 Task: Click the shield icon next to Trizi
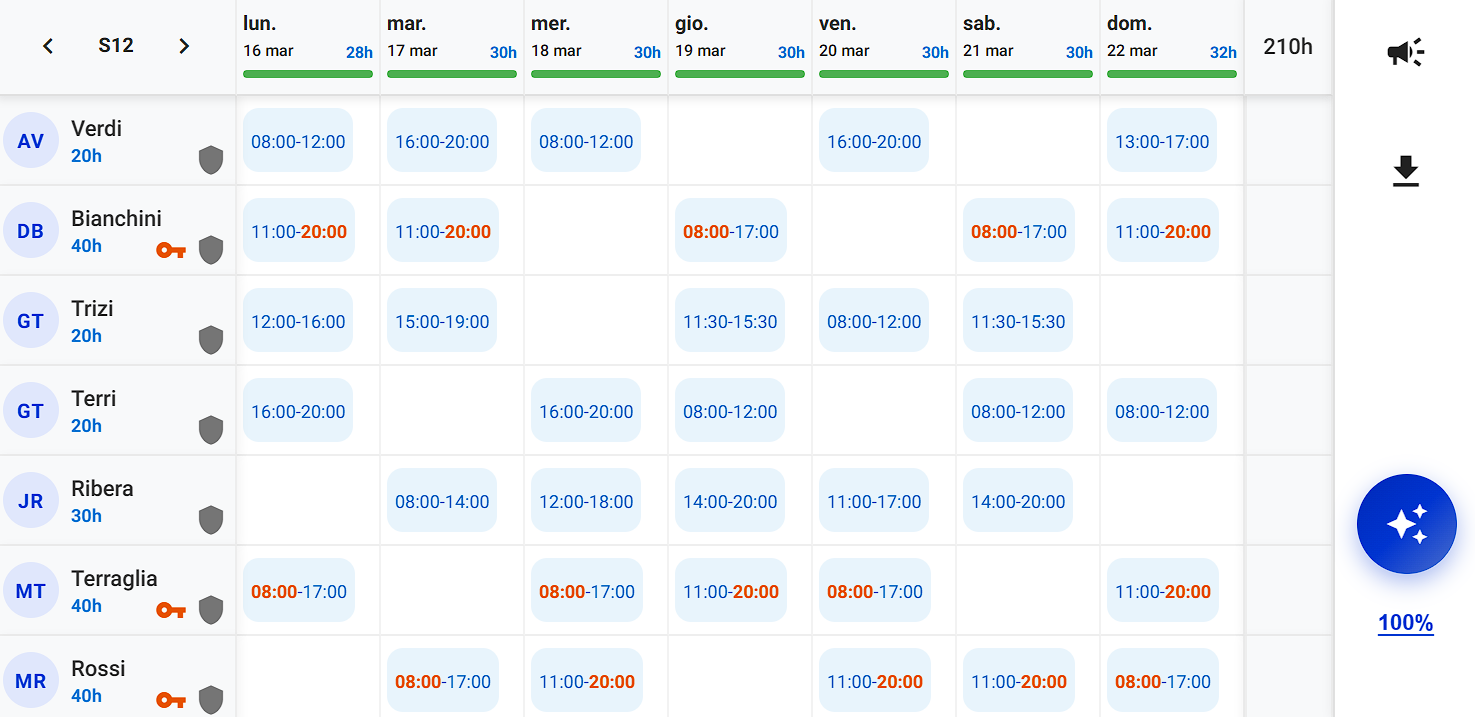pyautogui.click(x=210, y=340)
